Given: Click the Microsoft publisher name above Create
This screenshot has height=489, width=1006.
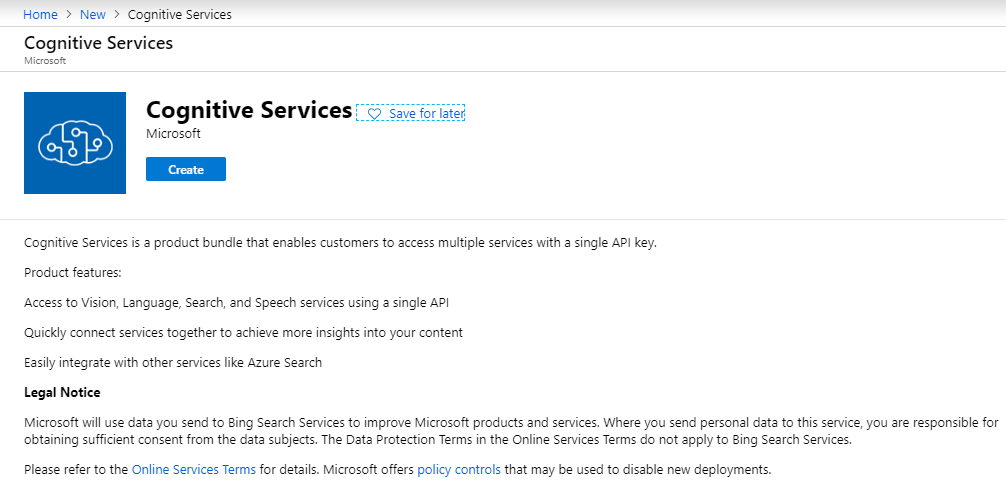Looking at the screenshot, I should (x=173, y=134).
